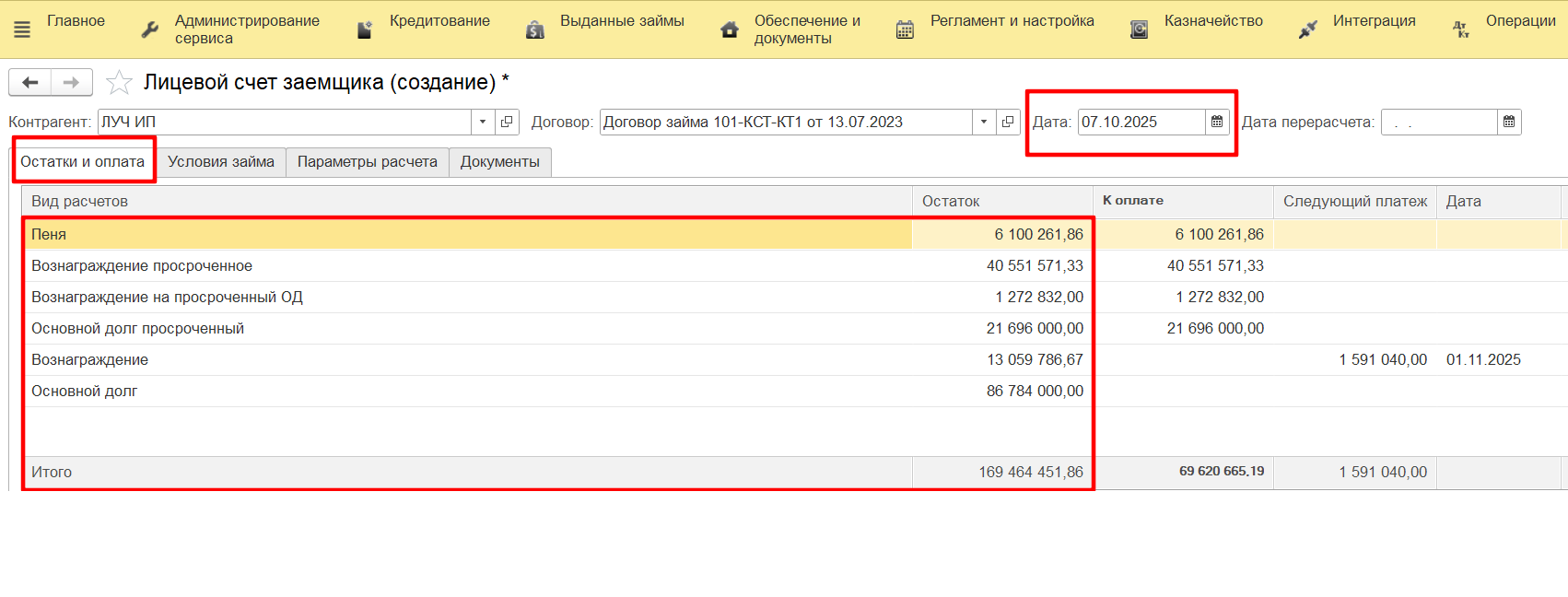The width and height of the screenshot is (1568, 597).
Task: Select the Вознаграждение row label
Action: point(89,359)
